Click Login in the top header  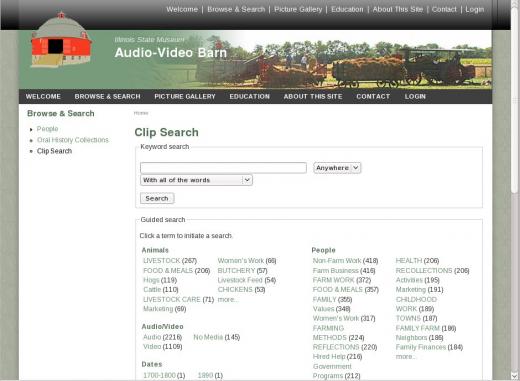(x=475, y=9)
